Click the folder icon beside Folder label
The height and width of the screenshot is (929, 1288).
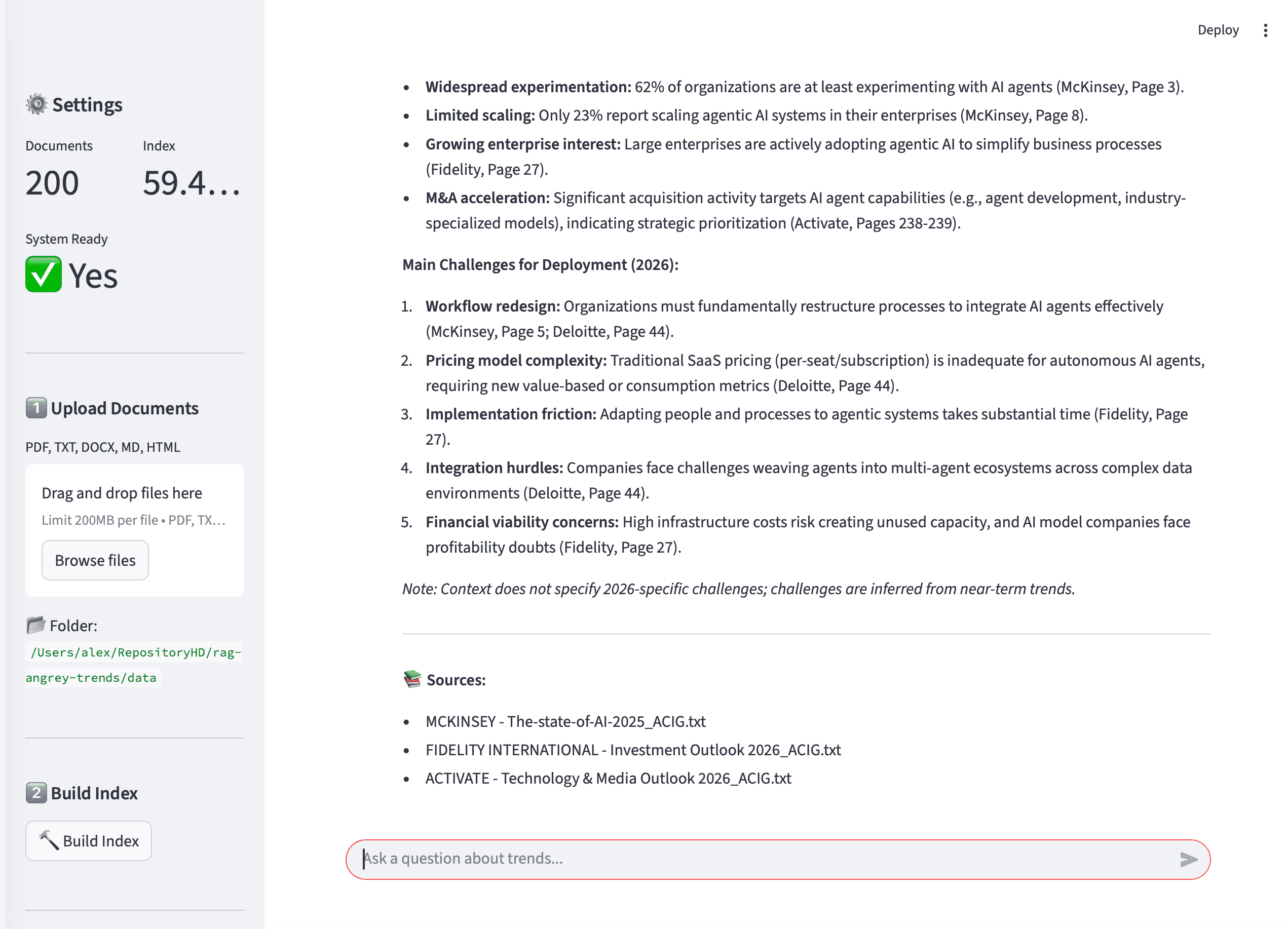tap(36, 625)
